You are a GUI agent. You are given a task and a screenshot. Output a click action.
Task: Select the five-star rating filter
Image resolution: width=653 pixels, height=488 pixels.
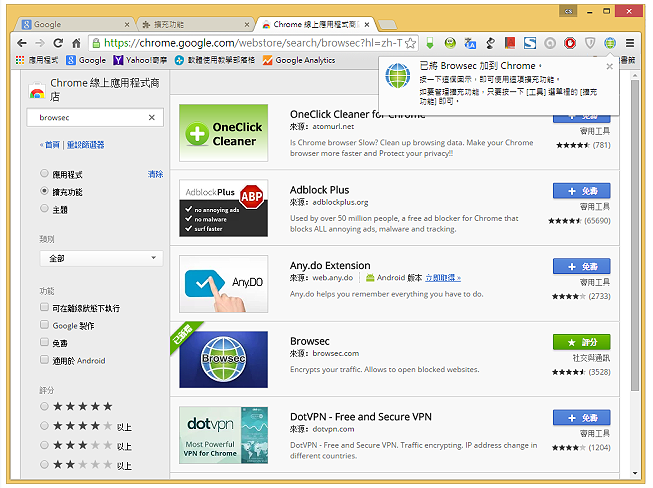(44, 406)
